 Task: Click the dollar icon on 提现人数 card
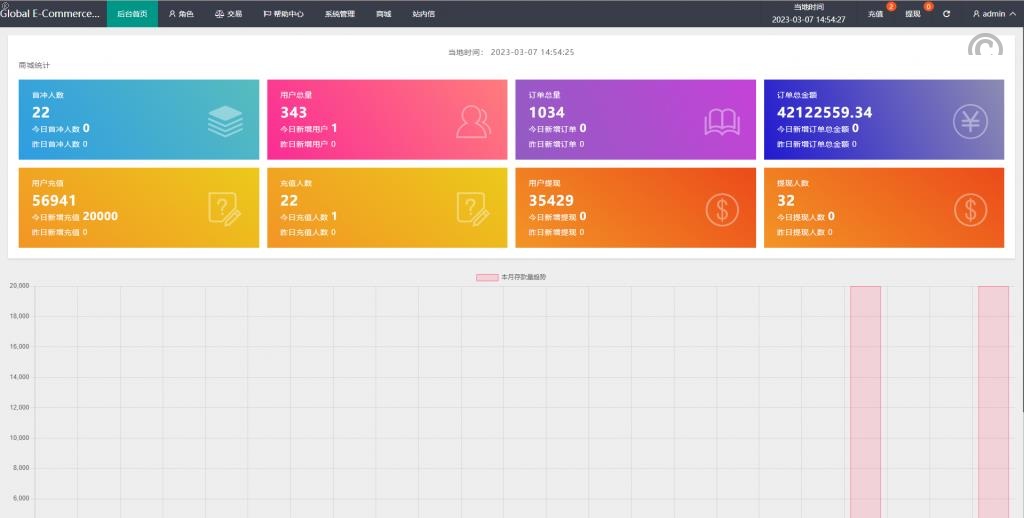(x=970, y=210)
